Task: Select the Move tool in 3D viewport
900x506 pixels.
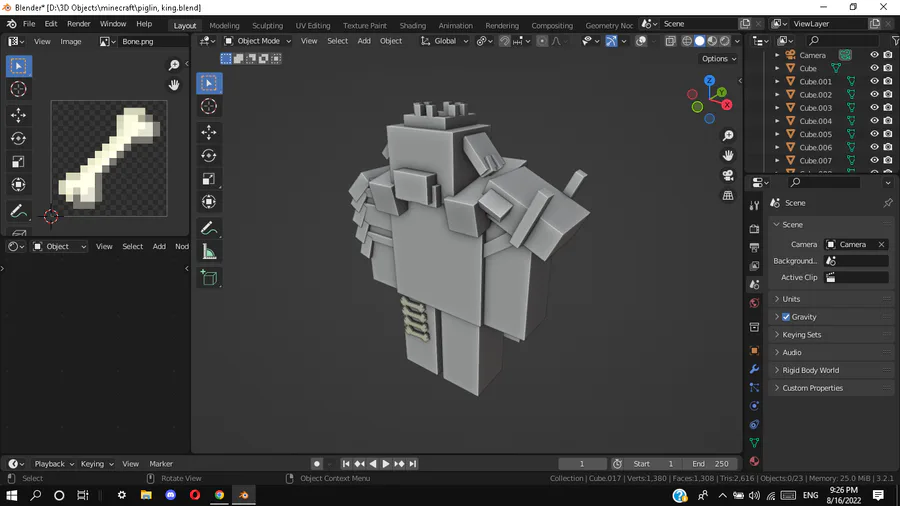Action: [x=209, y=133]
